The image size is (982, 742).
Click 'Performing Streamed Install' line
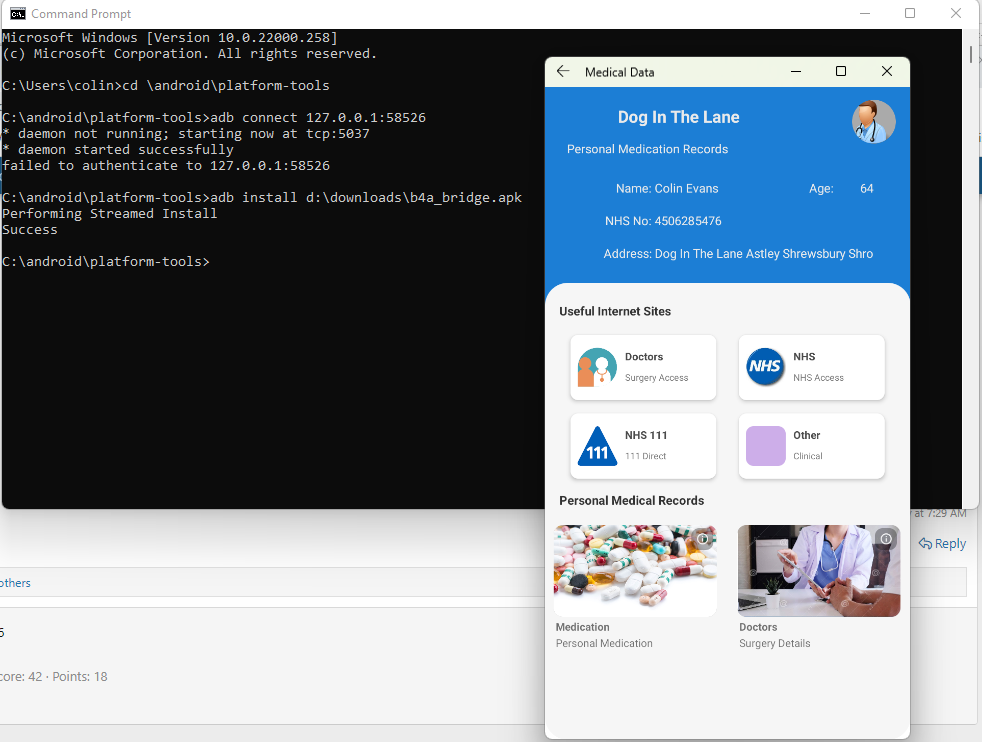click(110, 214)
